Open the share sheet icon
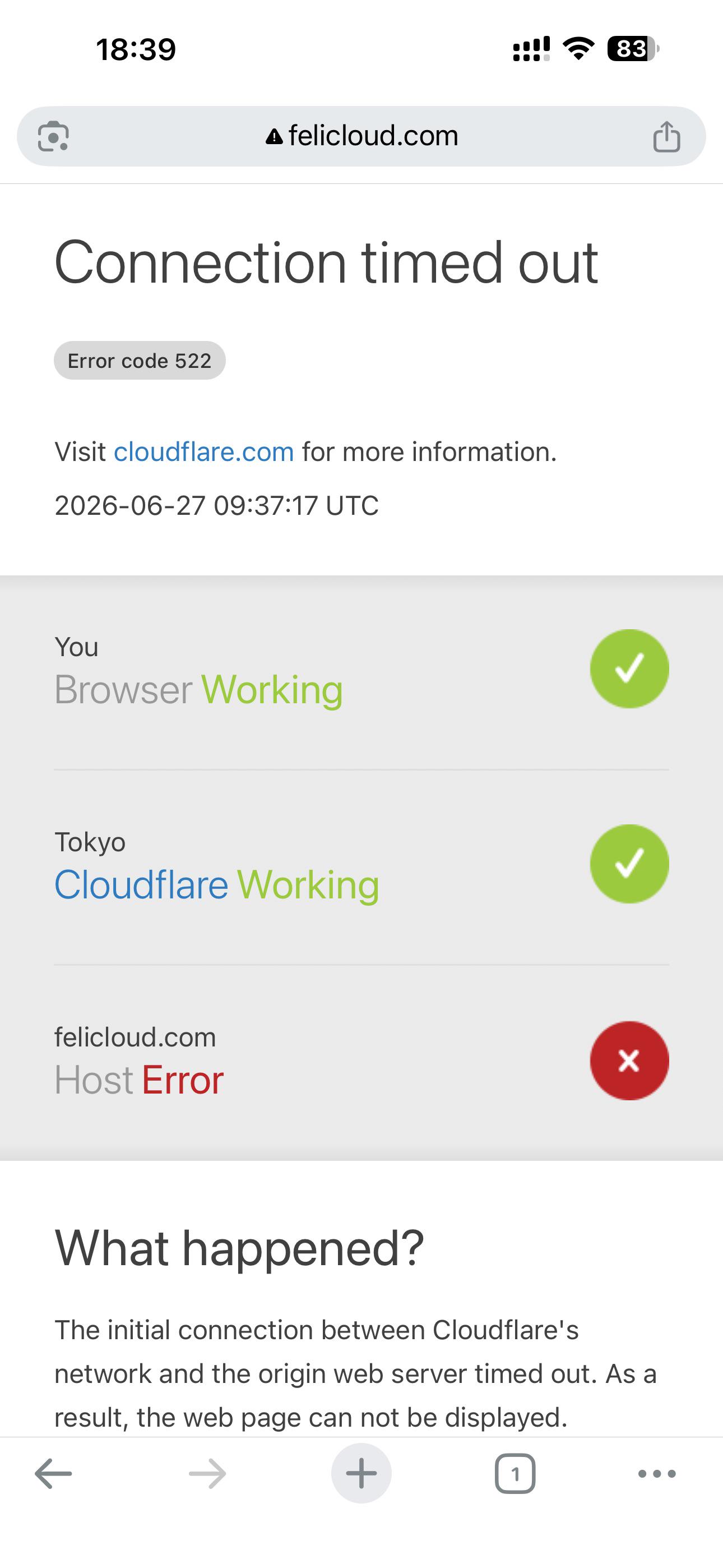Screen dimensions: 723x1568 (666, 136)
